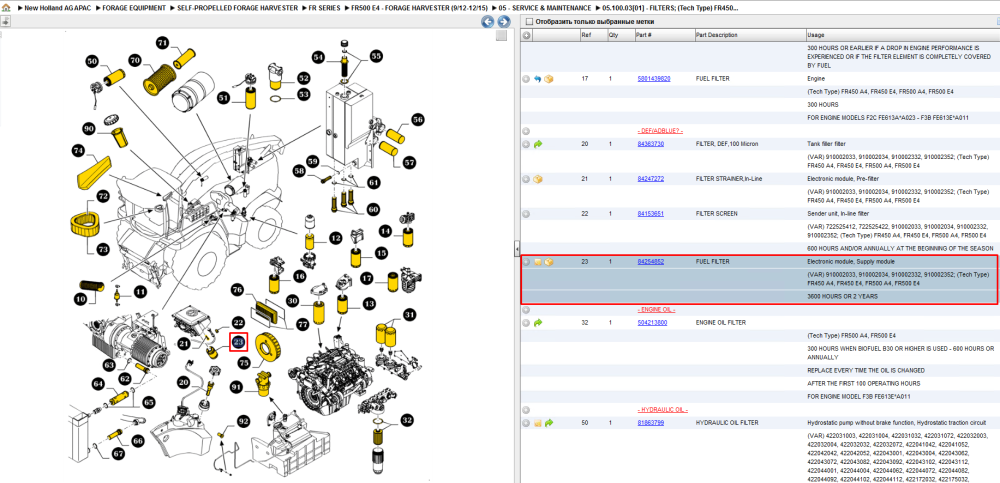Open 05 - SERVICE & MAINTENANCE breadcrumb
The height and width of the screenshot is (483, 1000).
pos(545,8)
